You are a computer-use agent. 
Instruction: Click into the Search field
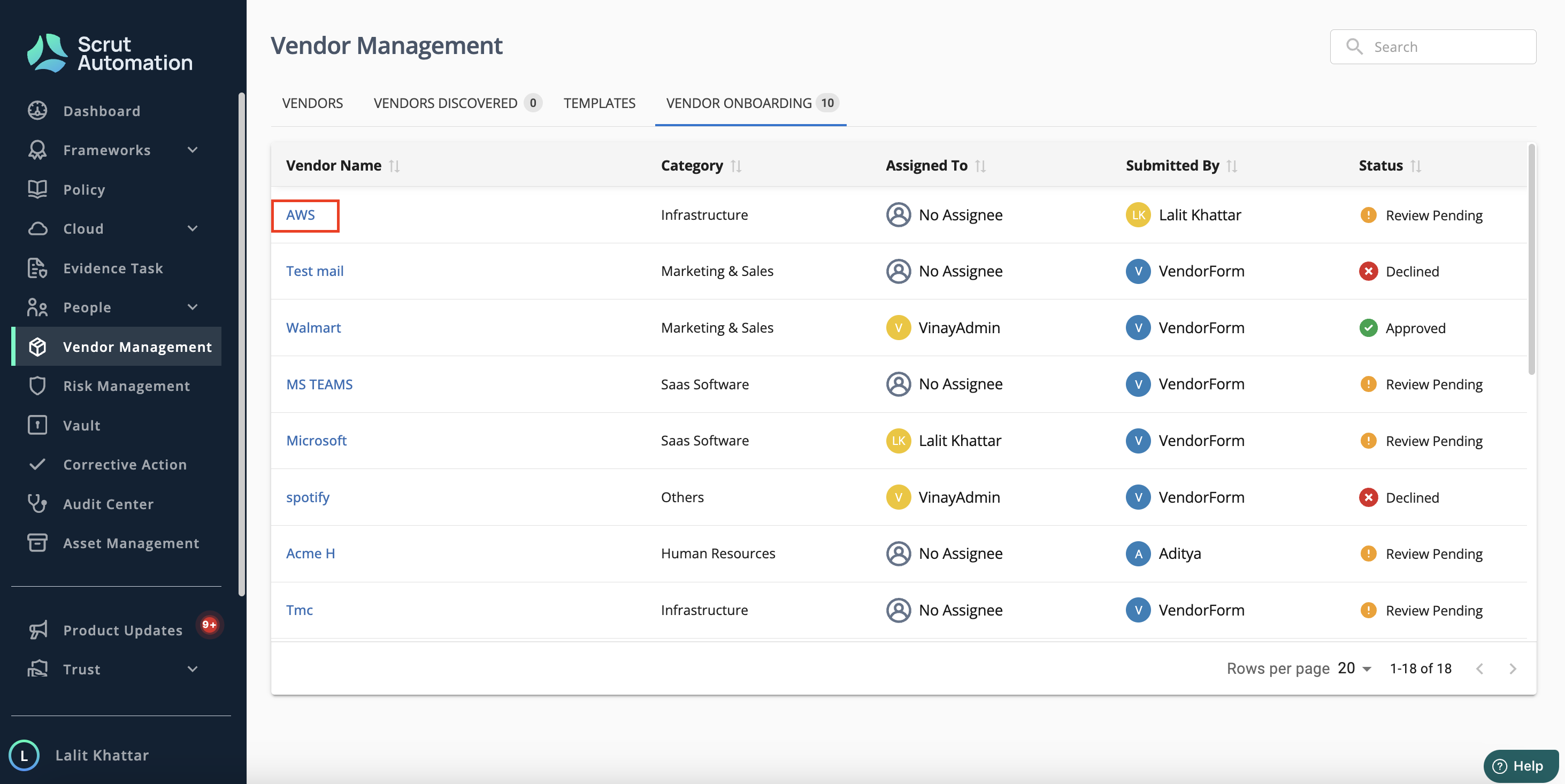(x=1432, y=46)
